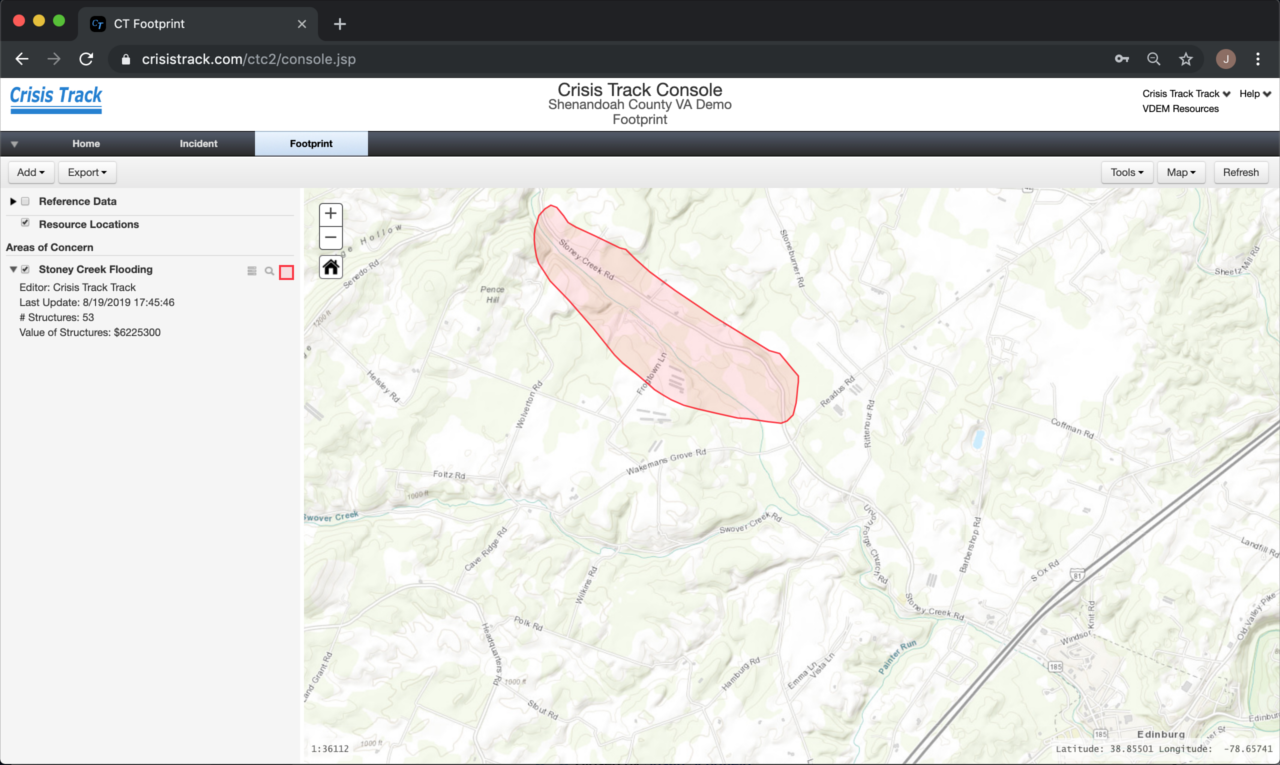Image resolution: width=1280 pixels, height=765 pixels.
Task: Click the key icon in the address bar
Action: click(x=1121, y=58)
